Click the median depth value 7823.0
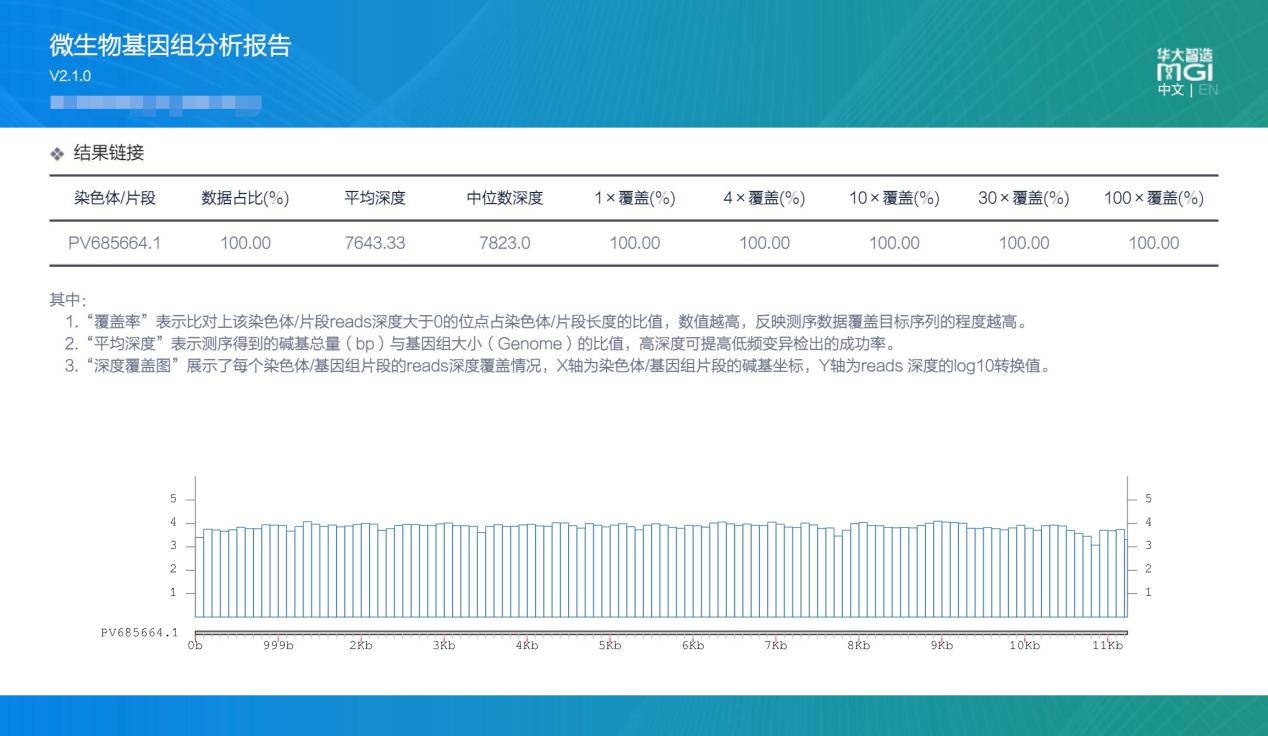The width and height of the screenshot is (1268, 736). [x=504, y=243]
